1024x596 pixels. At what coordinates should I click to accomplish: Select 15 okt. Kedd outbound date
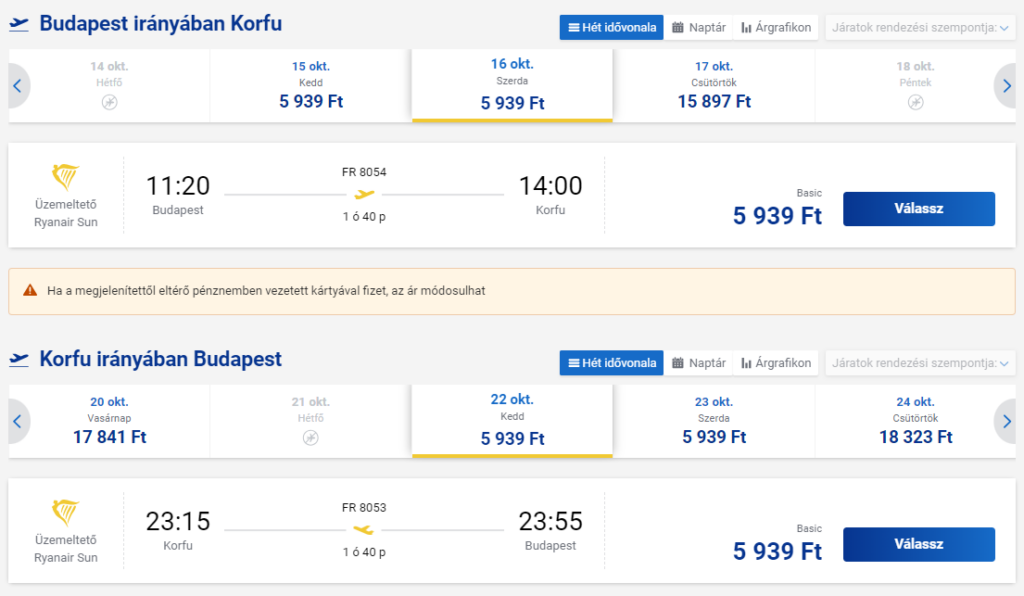[311, 86]
